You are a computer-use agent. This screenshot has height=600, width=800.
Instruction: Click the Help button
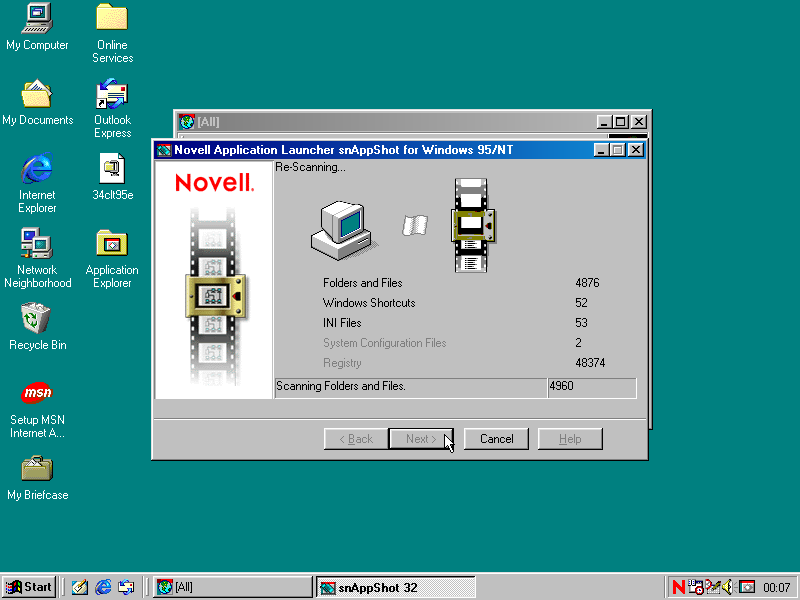tap(570, 439)
